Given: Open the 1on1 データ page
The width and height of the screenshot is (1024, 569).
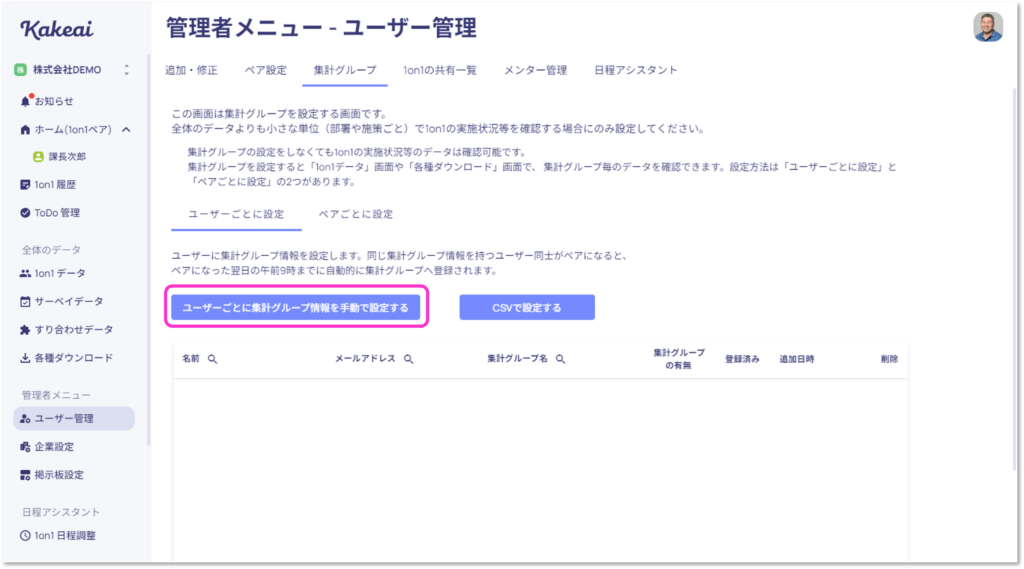Looking at the screenshot, I should point(60,273).
